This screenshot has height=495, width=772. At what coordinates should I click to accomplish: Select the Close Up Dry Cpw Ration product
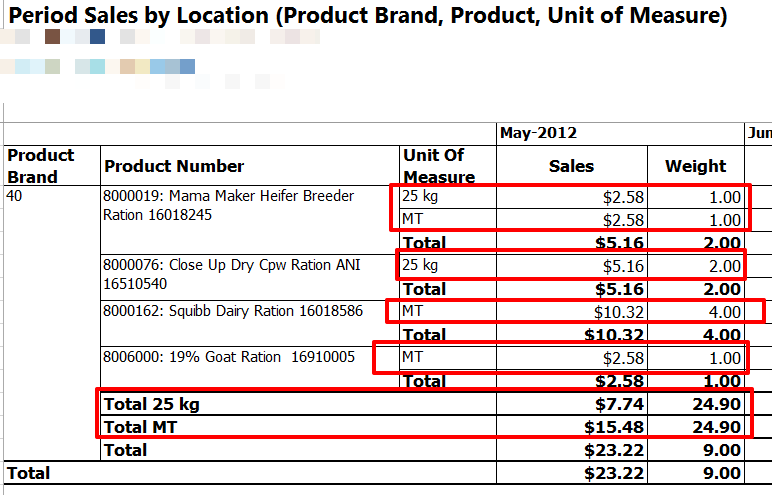pyautogui.click(x=232, y=274)
